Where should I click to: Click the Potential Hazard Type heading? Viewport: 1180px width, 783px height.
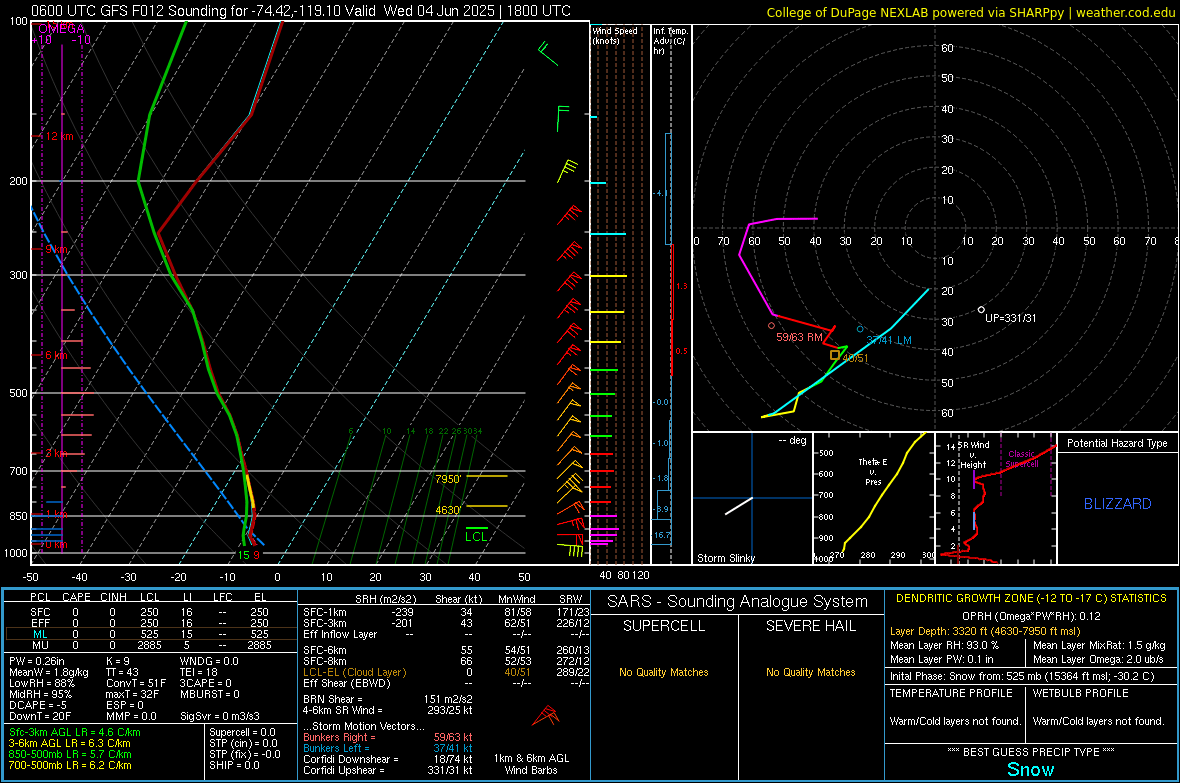pyautogui.click(x=1117, y=443)
